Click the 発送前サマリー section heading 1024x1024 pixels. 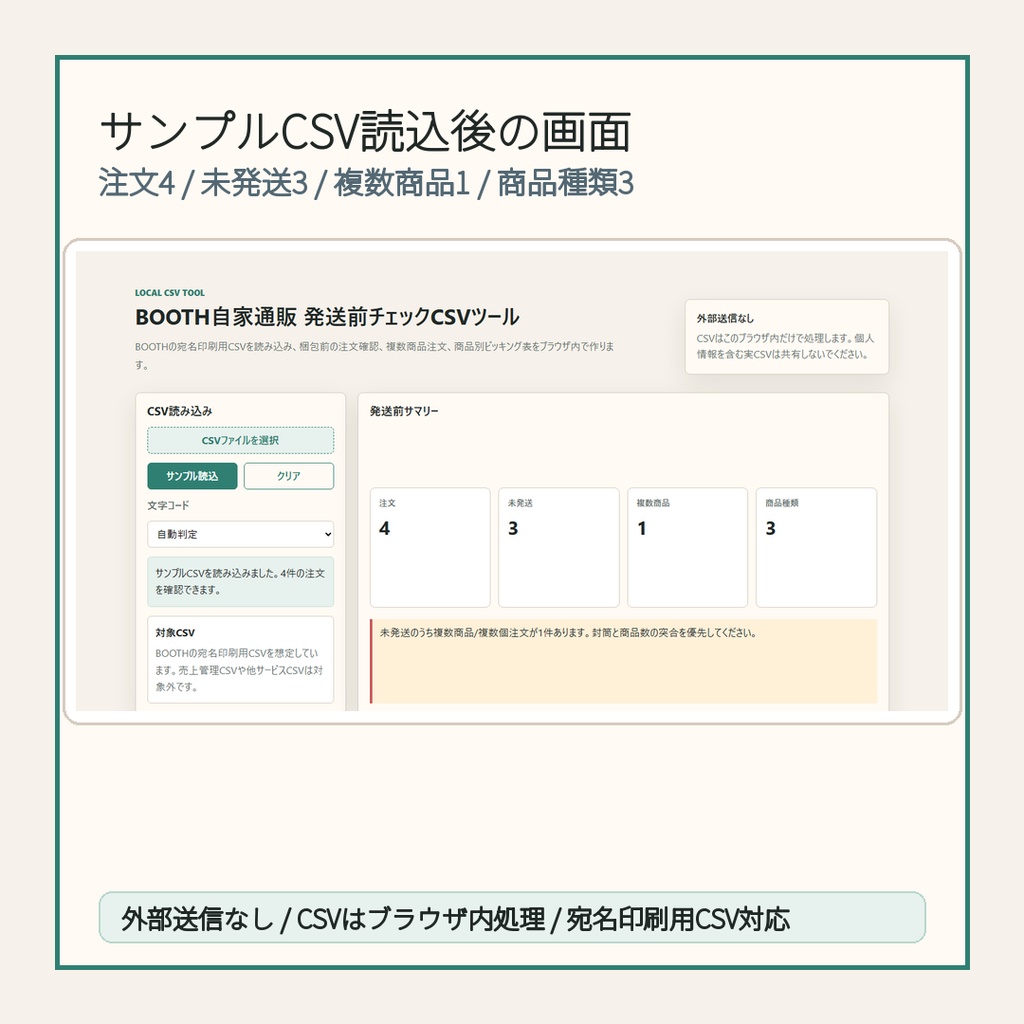click(404, 411)
